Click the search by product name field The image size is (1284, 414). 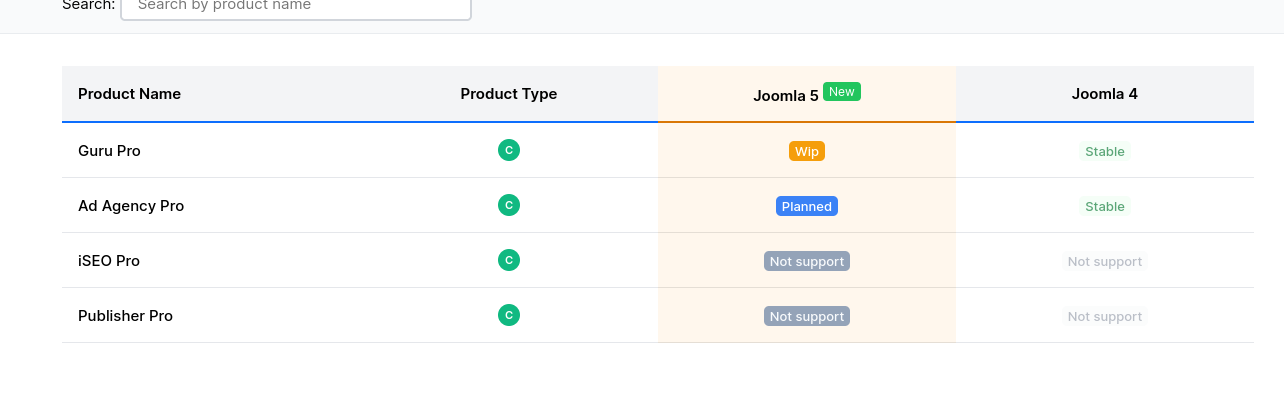tap(295, 6)
